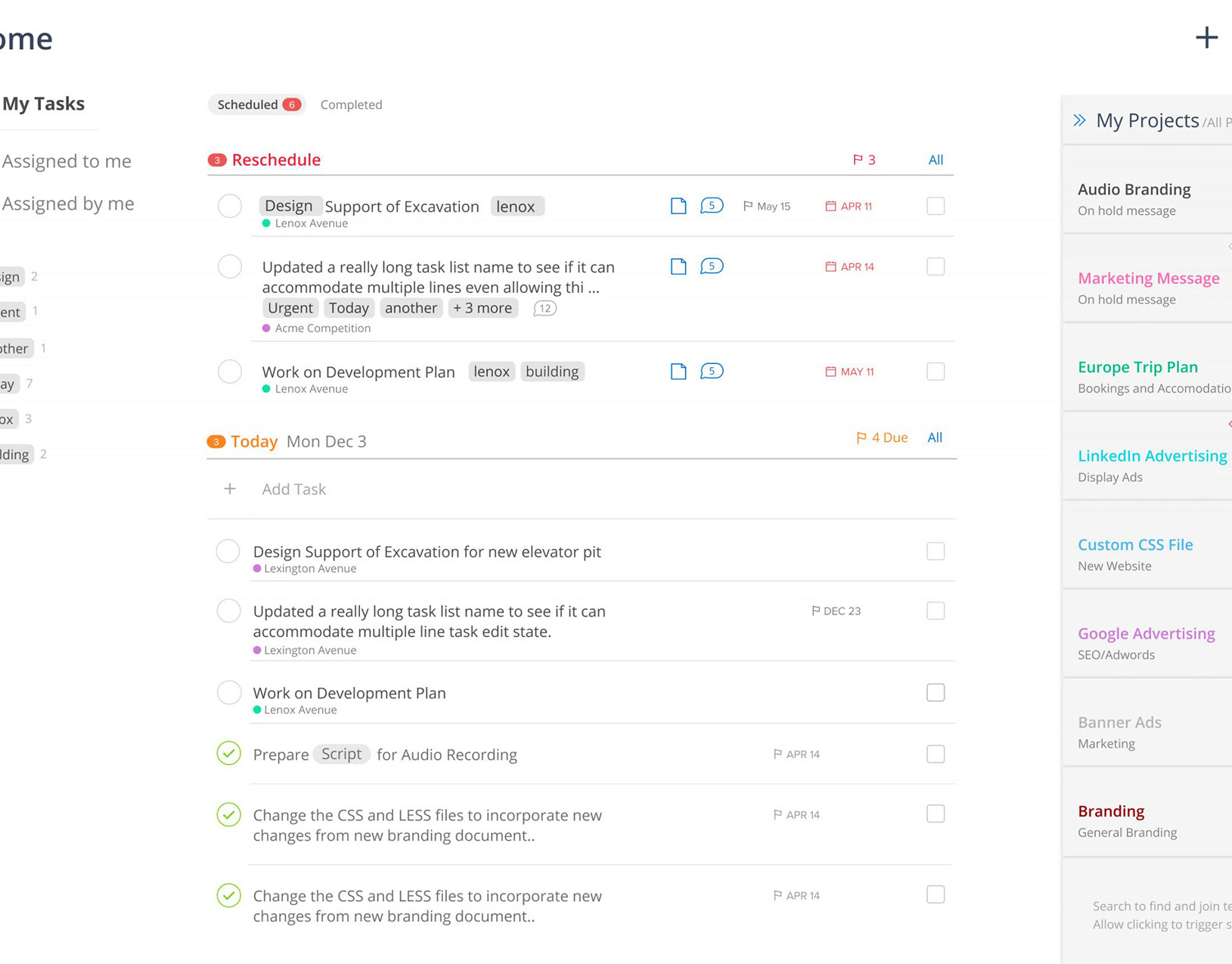The height and width of the screenshot is (964, 1232).
Task: Select My Tasks in the sidebar
Action: (43, 104)
